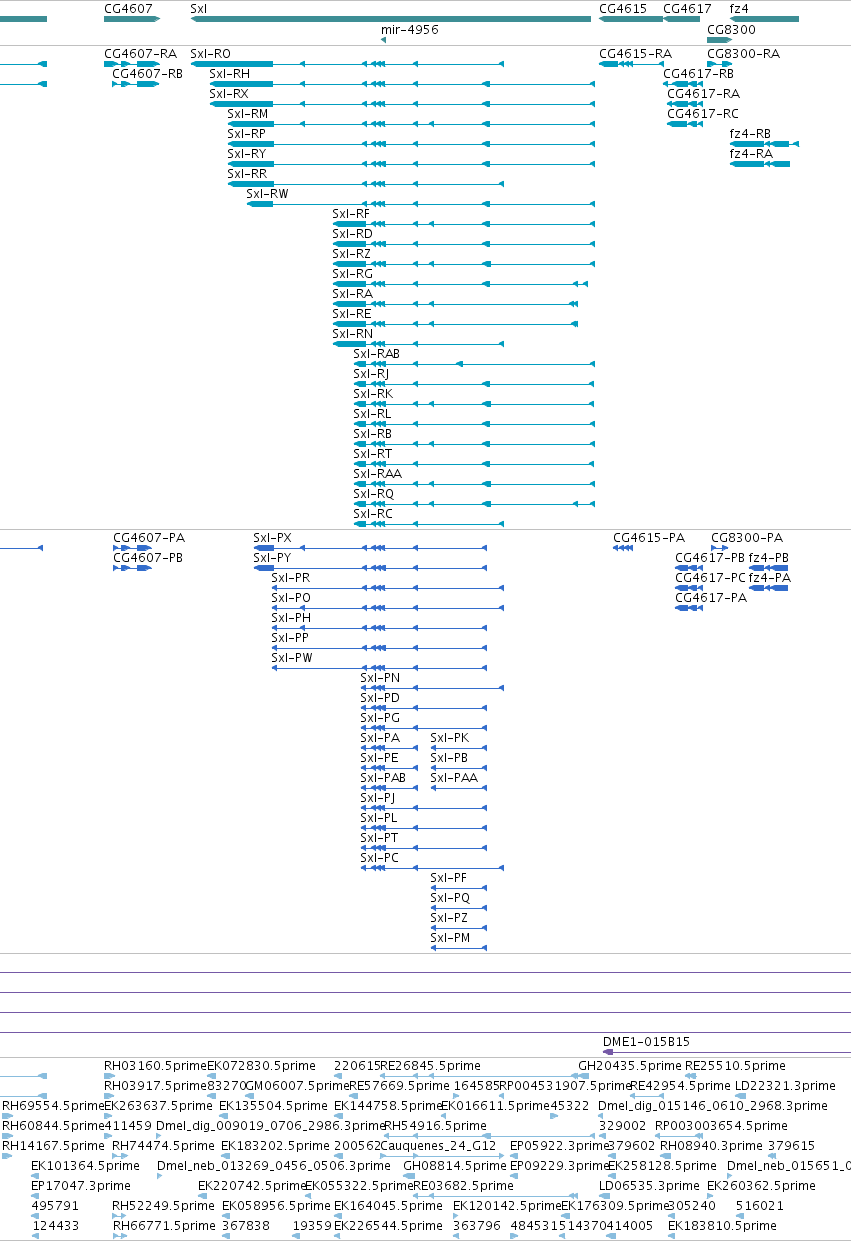Select EST GH08814.5prime label
Image resolution: width=851 pixels, height=1241 pixels.
click(455, 1165)
